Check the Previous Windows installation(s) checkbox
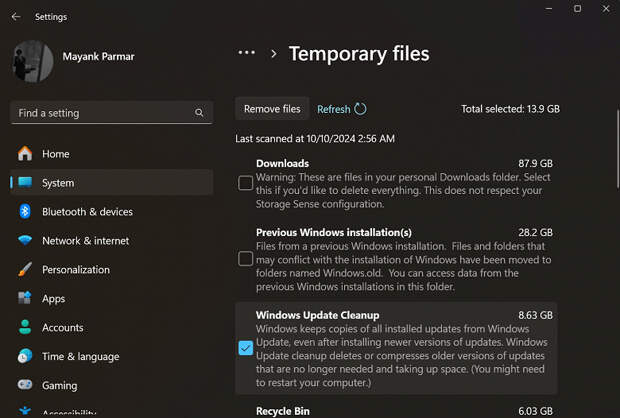The image size is (620, 418). (x=246, y=259)
